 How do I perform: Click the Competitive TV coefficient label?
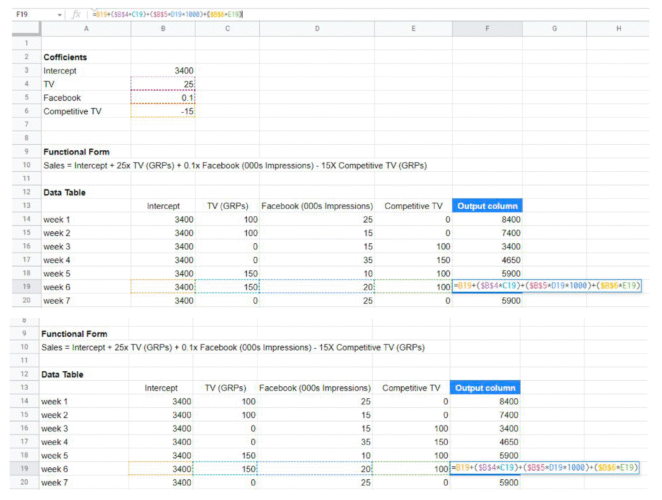(x=72, y=111)
